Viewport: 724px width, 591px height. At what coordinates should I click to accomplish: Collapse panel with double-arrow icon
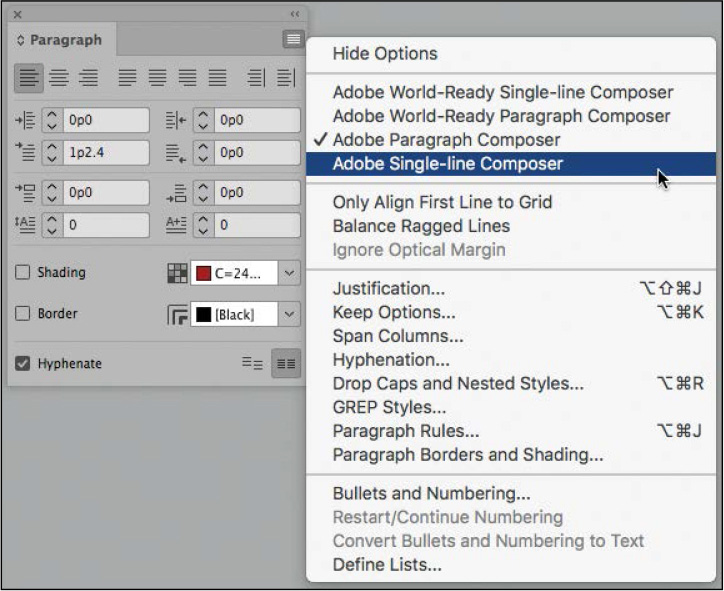pos(295,14)
